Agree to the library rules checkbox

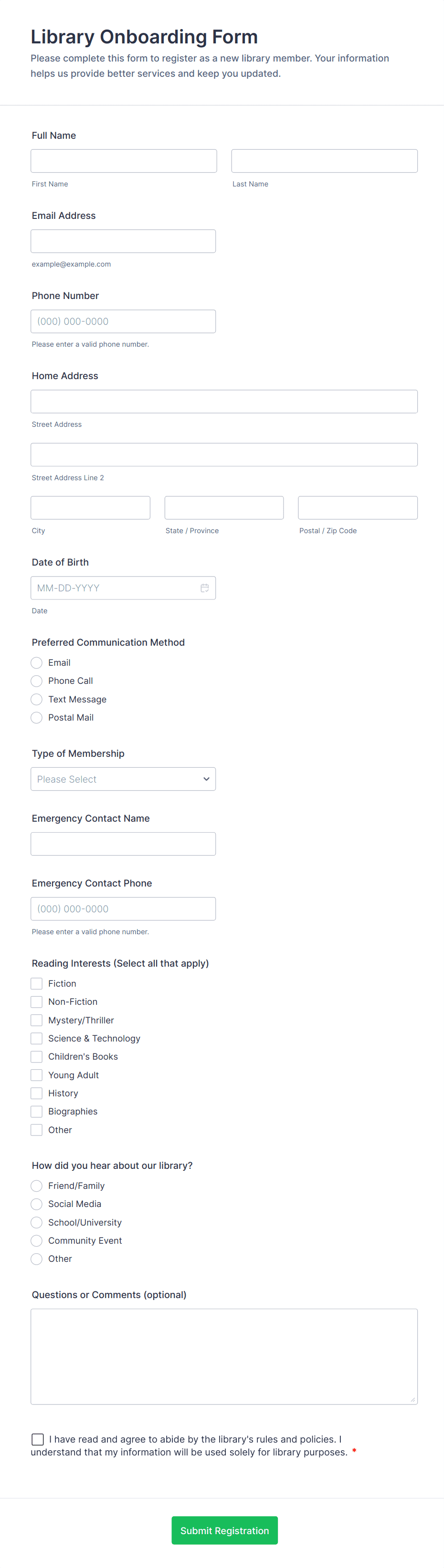tap(38, 1439)
